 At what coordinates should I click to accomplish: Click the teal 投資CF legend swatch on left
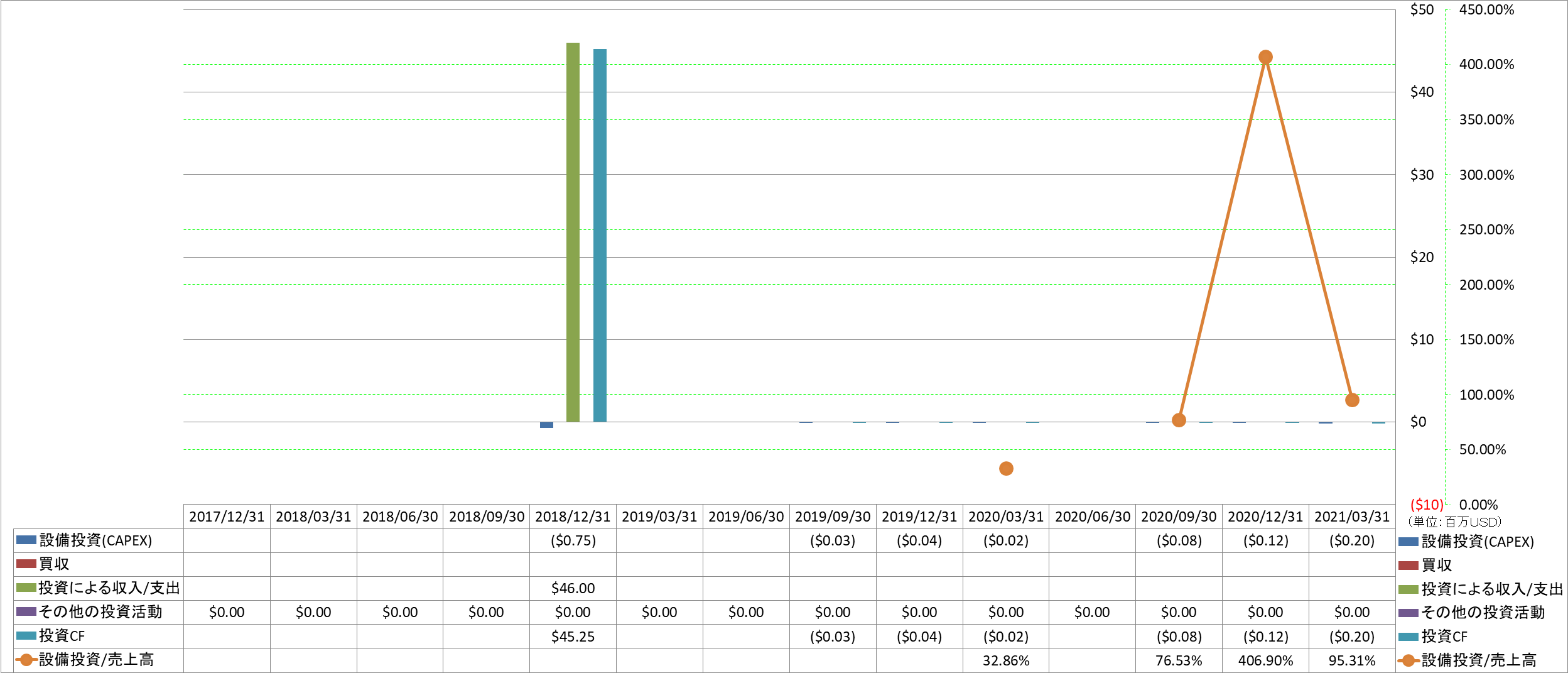(x=26, y=635)
